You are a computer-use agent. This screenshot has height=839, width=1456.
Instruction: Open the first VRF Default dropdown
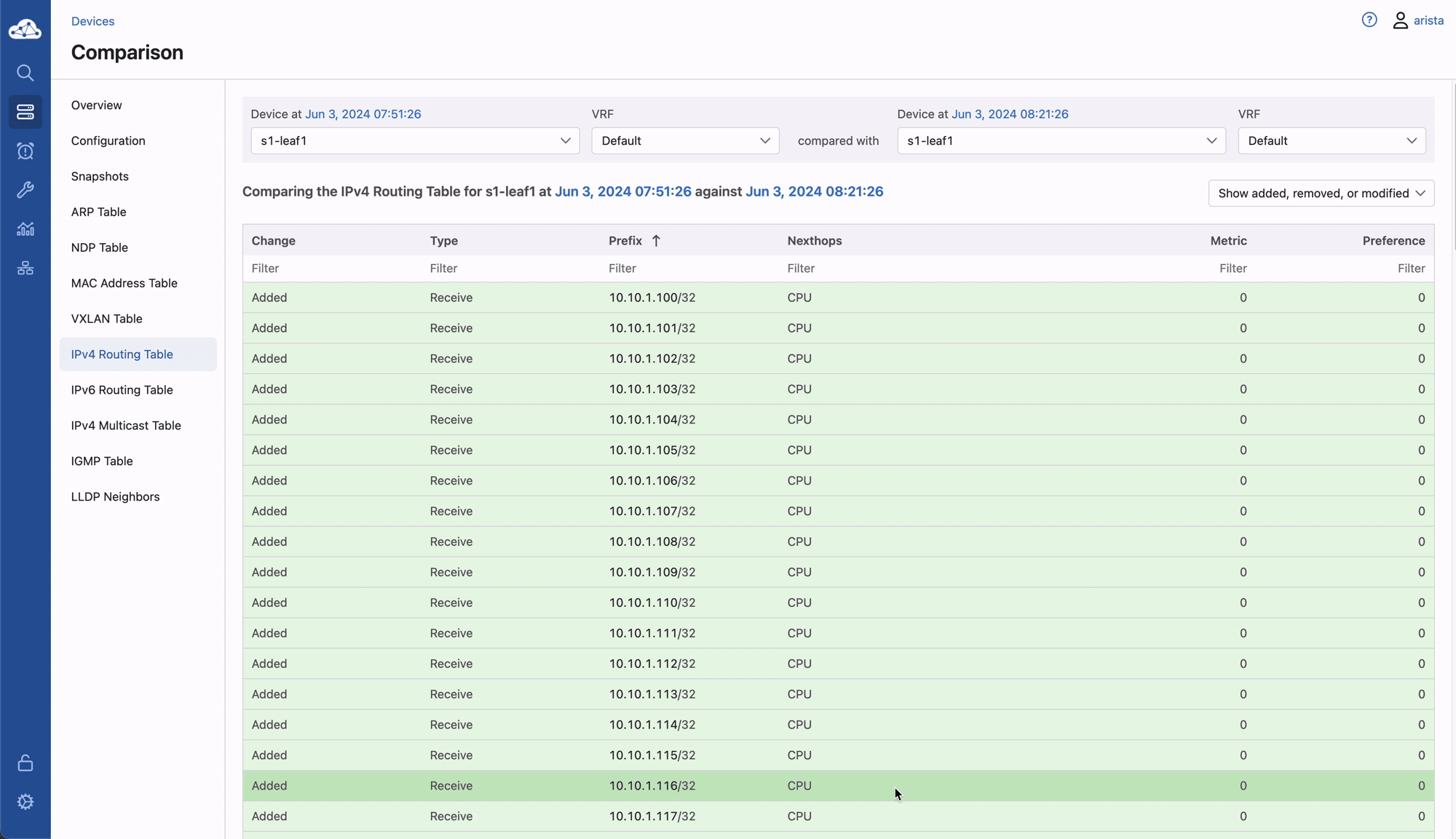click(x=684, y=140)
